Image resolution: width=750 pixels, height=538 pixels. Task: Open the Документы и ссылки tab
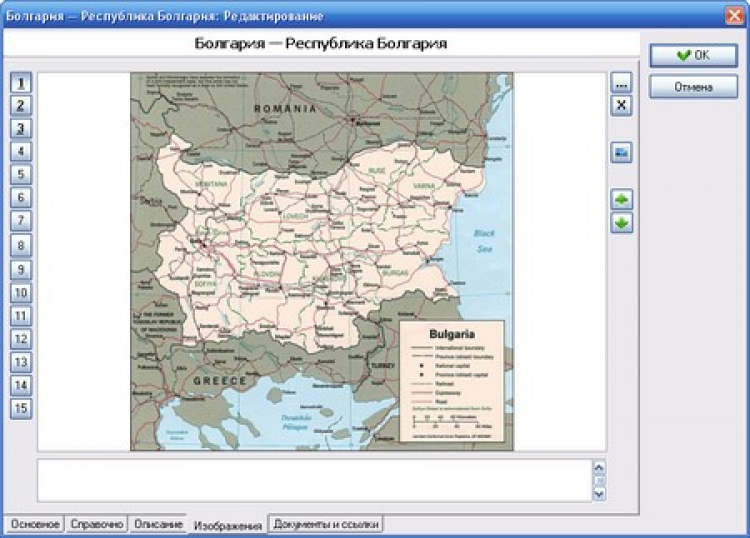pyautogui.click(x=326, y=524)
